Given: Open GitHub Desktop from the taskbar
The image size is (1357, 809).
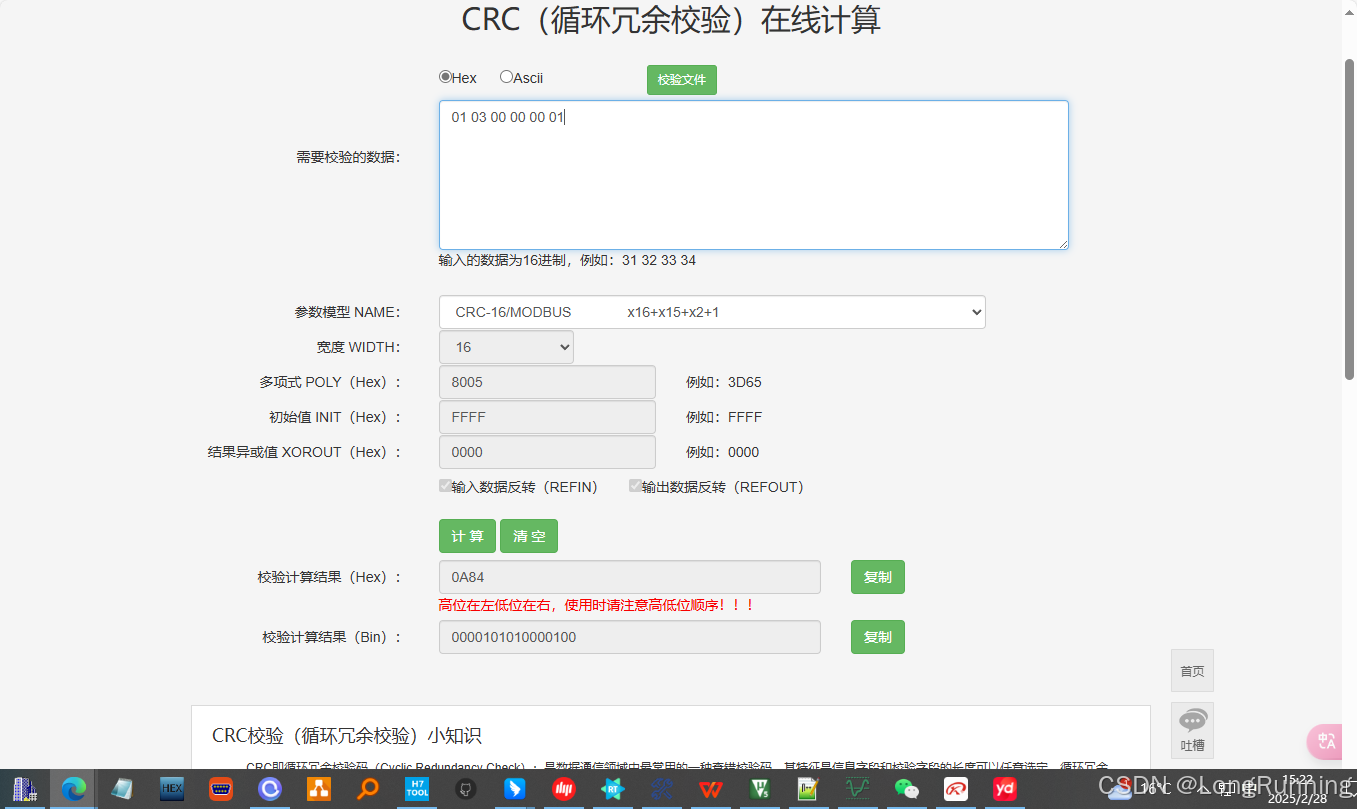Looking at the screenshot, I should [x=466, y=789].
